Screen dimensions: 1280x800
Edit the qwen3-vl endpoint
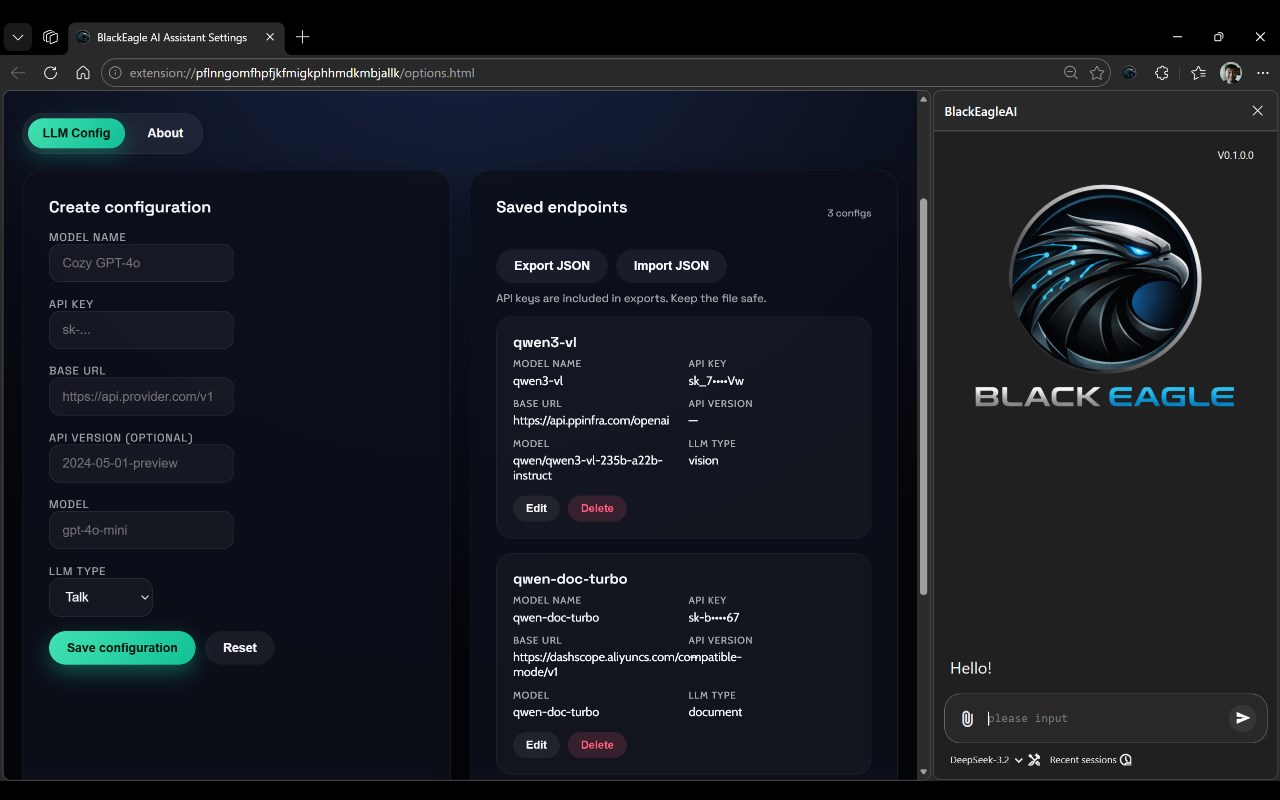click(x=536, y=508)
